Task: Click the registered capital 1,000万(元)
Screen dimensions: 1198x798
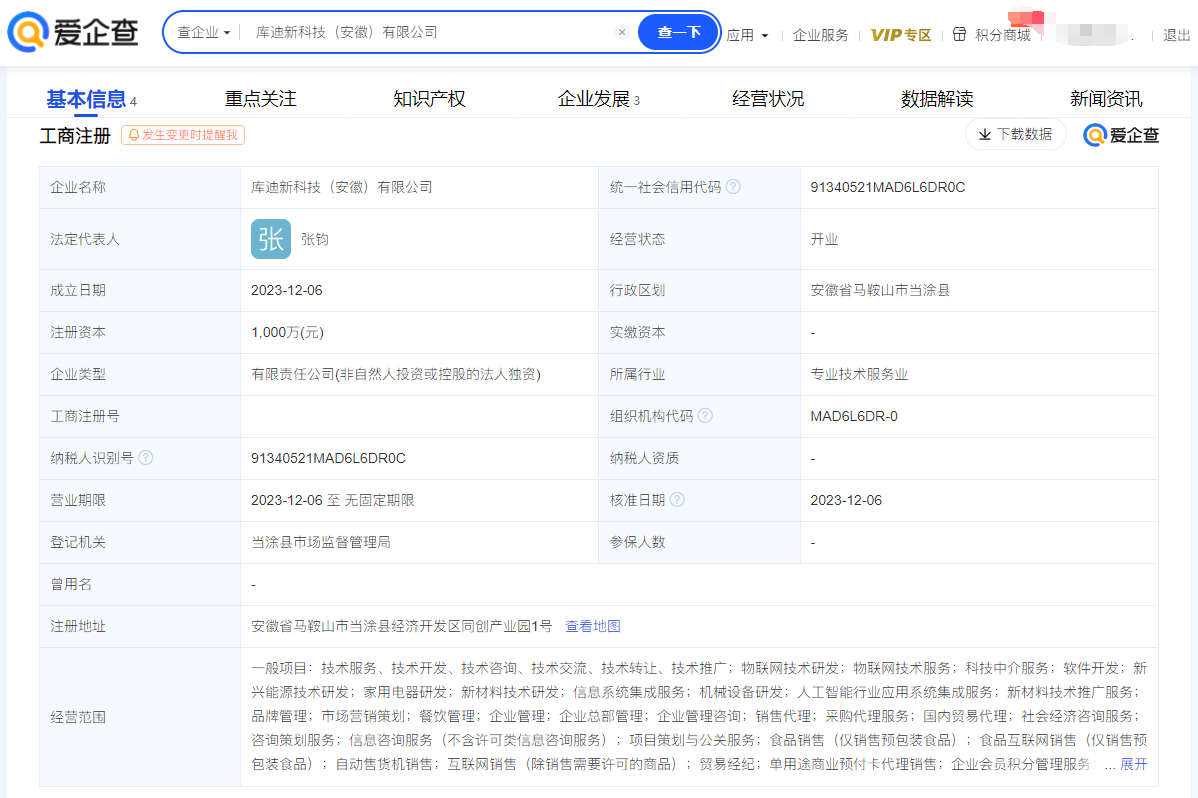Action: pyautogui.click(x=287, y=332)
